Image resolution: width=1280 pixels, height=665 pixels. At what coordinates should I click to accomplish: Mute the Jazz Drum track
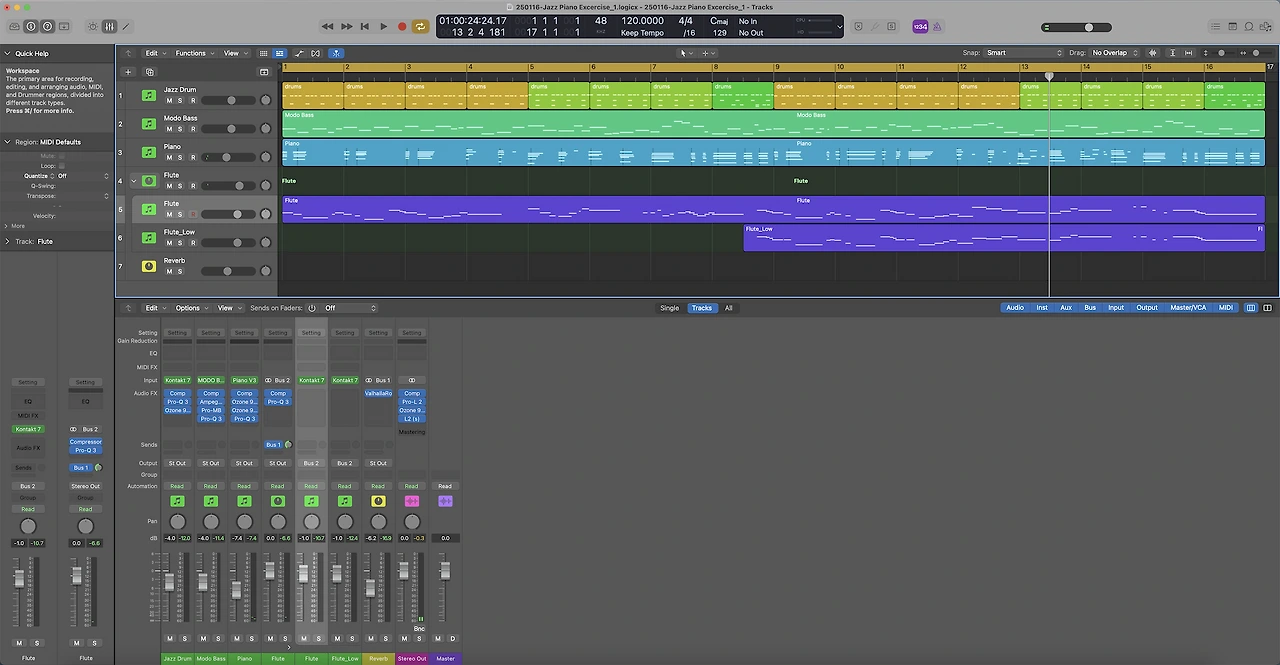tap(169, 100)
